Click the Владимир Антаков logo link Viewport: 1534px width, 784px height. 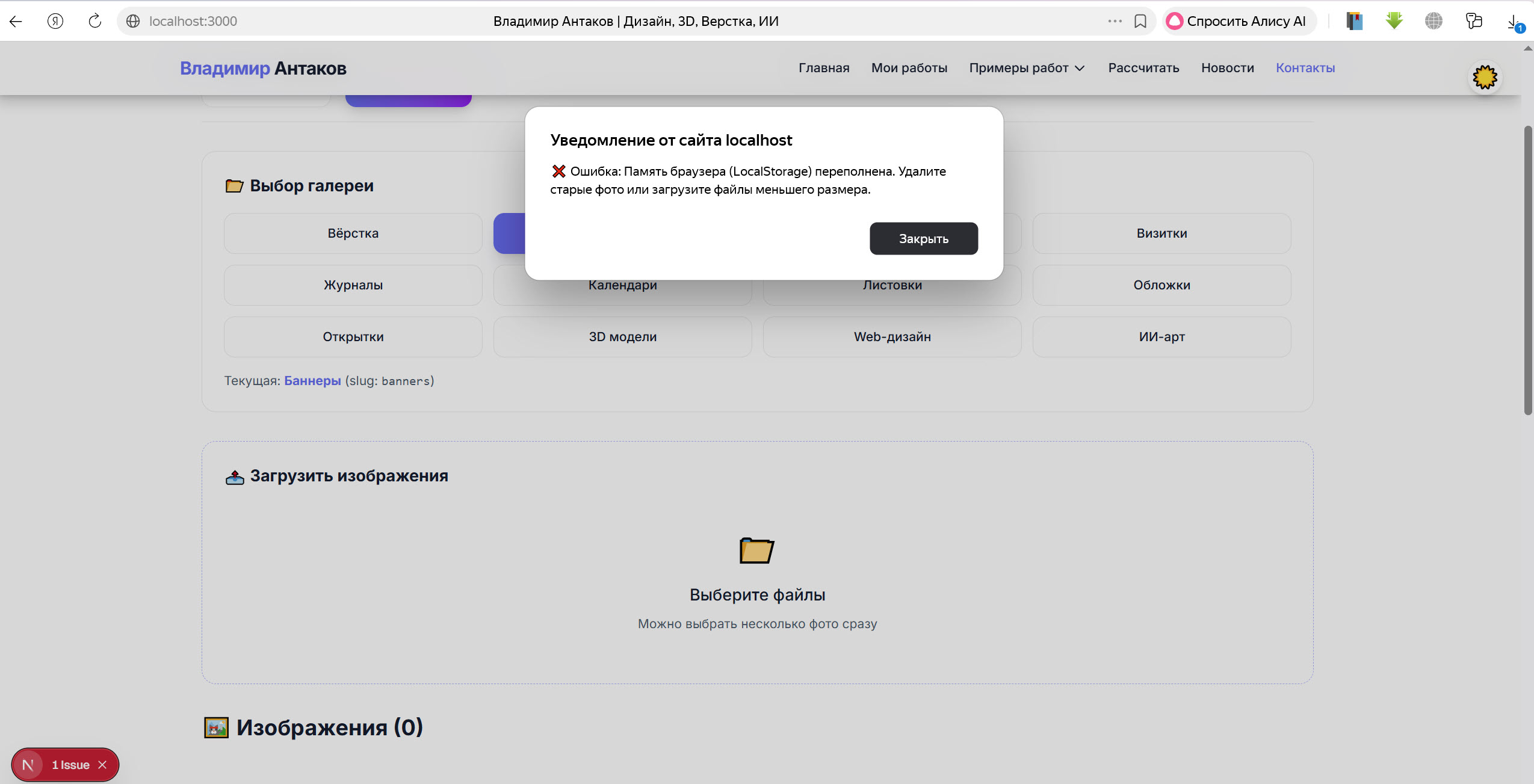click(x=263, y=69)
